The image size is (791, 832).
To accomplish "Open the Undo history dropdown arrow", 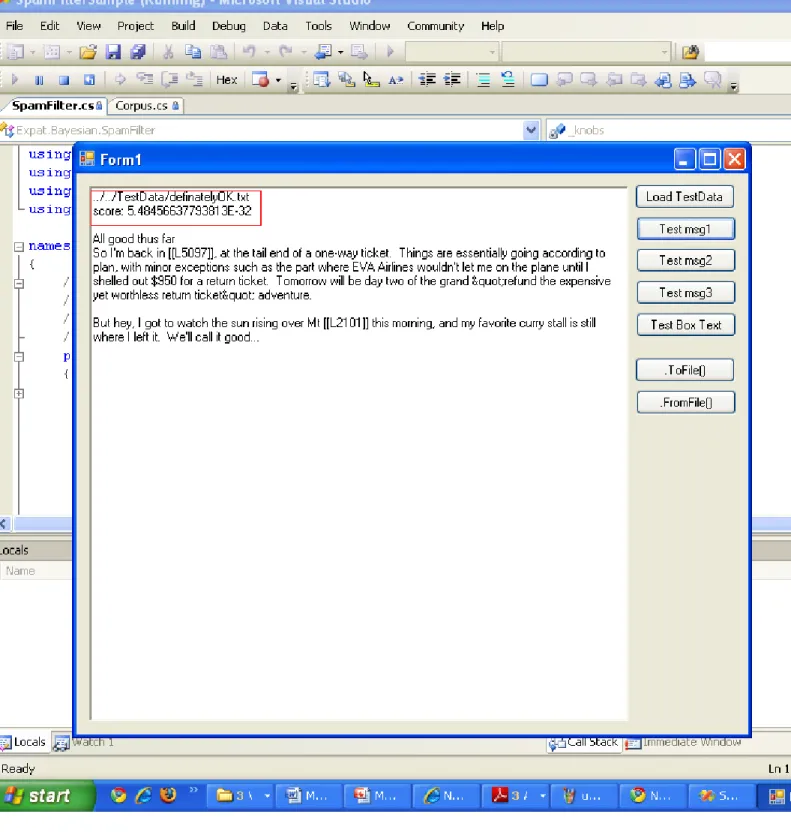I will 267,53.
